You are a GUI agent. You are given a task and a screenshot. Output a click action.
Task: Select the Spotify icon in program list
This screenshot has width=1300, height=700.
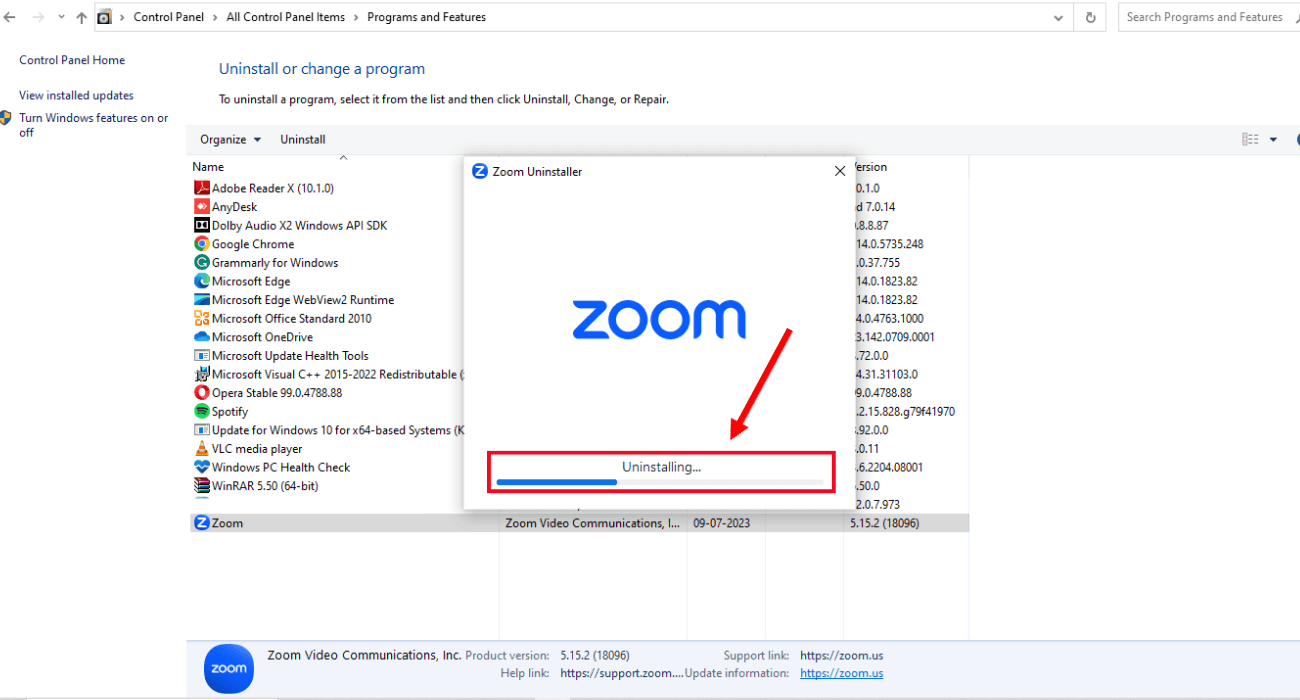(x=201, y=411)
